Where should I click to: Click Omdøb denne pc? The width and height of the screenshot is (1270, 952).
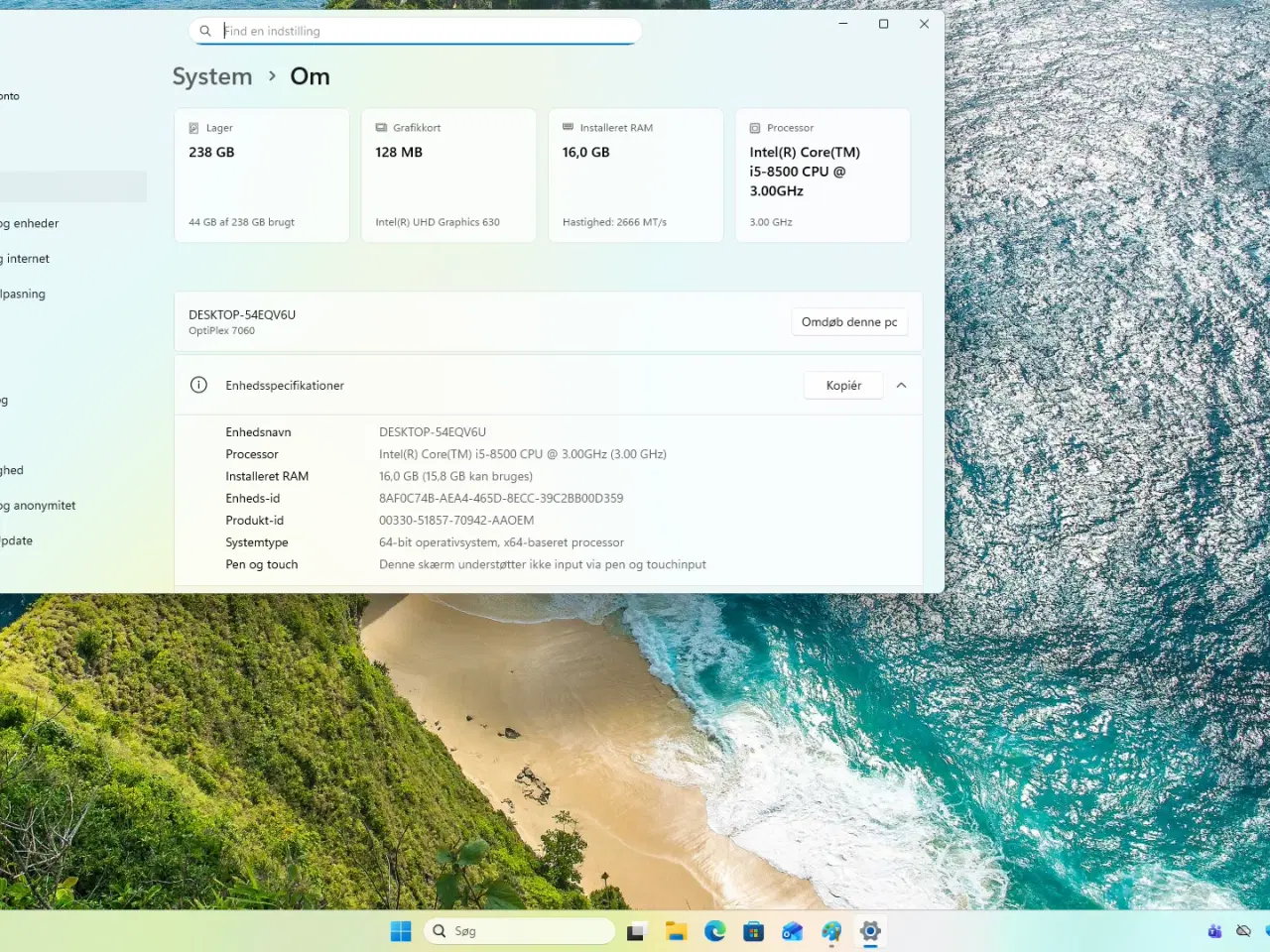click(849, 321)
